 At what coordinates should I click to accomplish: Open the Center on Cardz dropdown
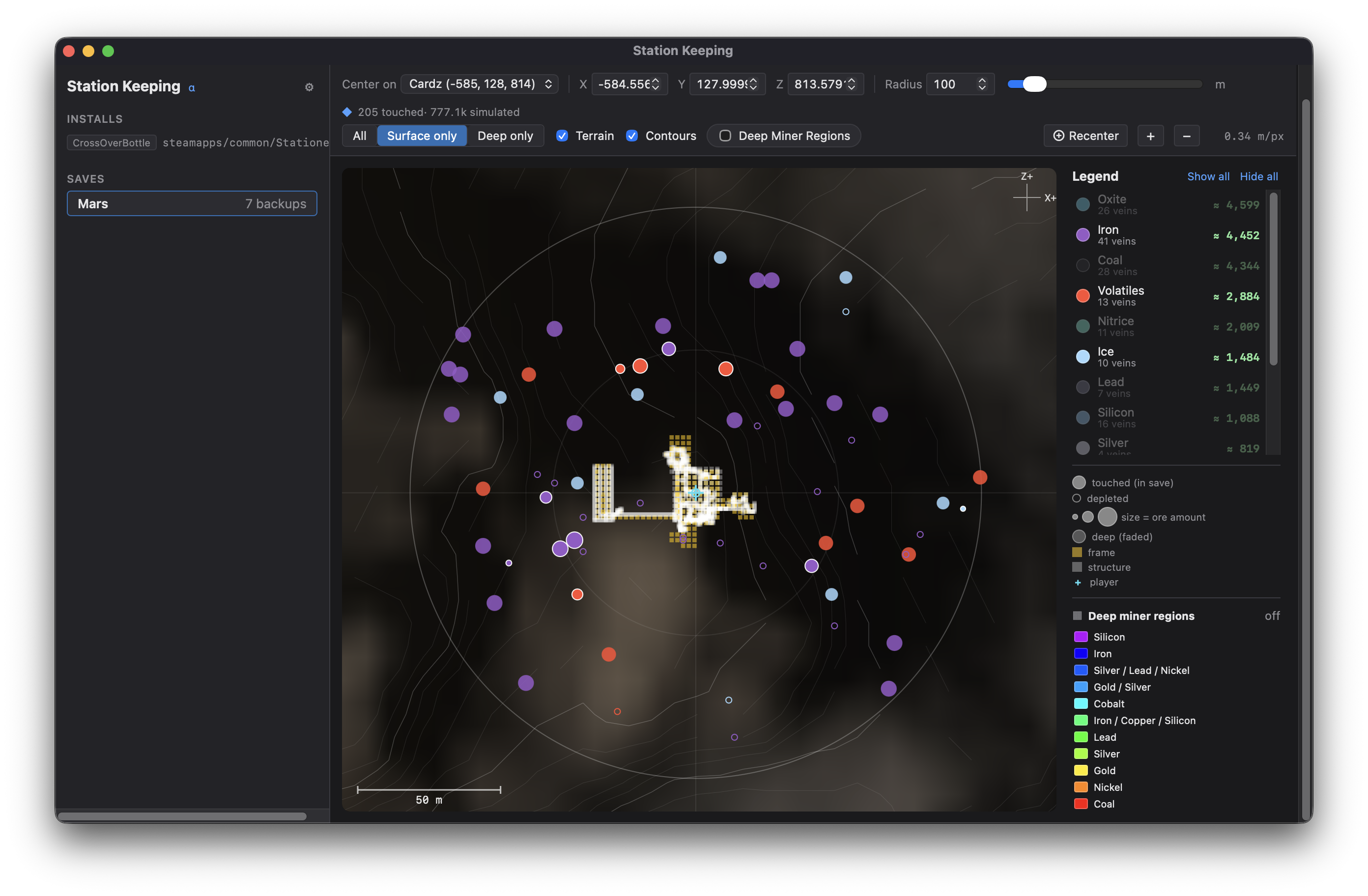pyautogui.click(x=480, y=84)
